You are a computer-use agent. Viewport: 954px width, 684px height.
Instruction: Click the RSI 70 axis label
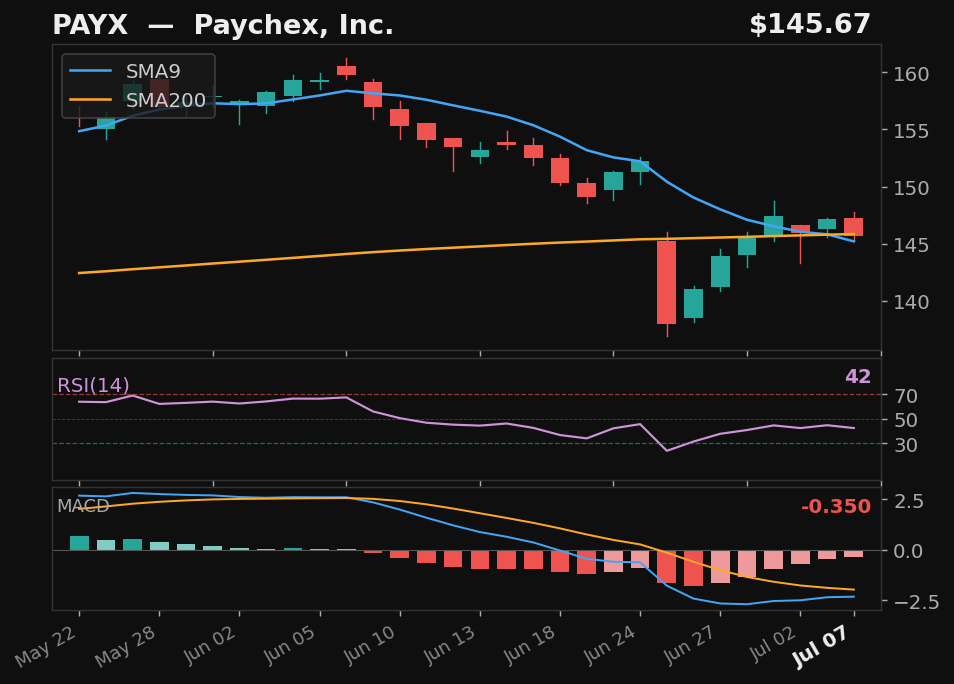coord(905,396)
